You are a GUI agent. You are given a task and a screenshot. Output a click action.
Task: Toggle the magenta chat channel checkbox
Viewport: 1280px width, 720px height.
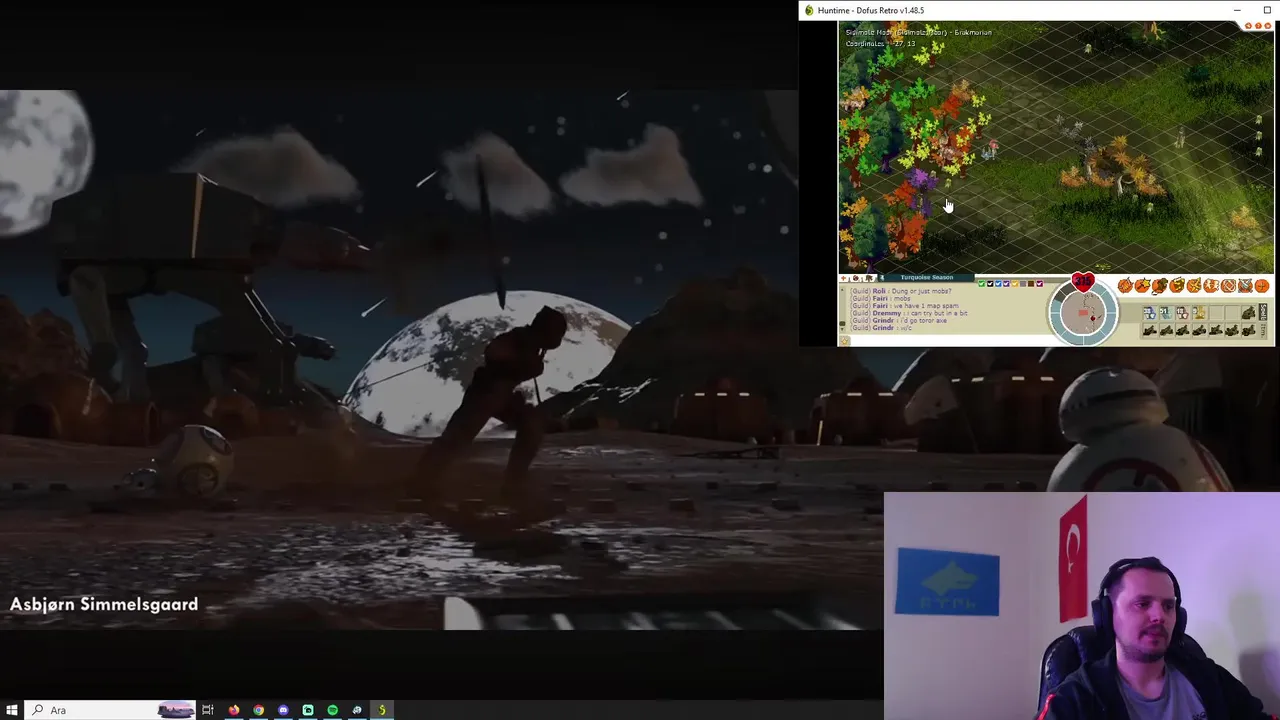tap(1039, 284)
